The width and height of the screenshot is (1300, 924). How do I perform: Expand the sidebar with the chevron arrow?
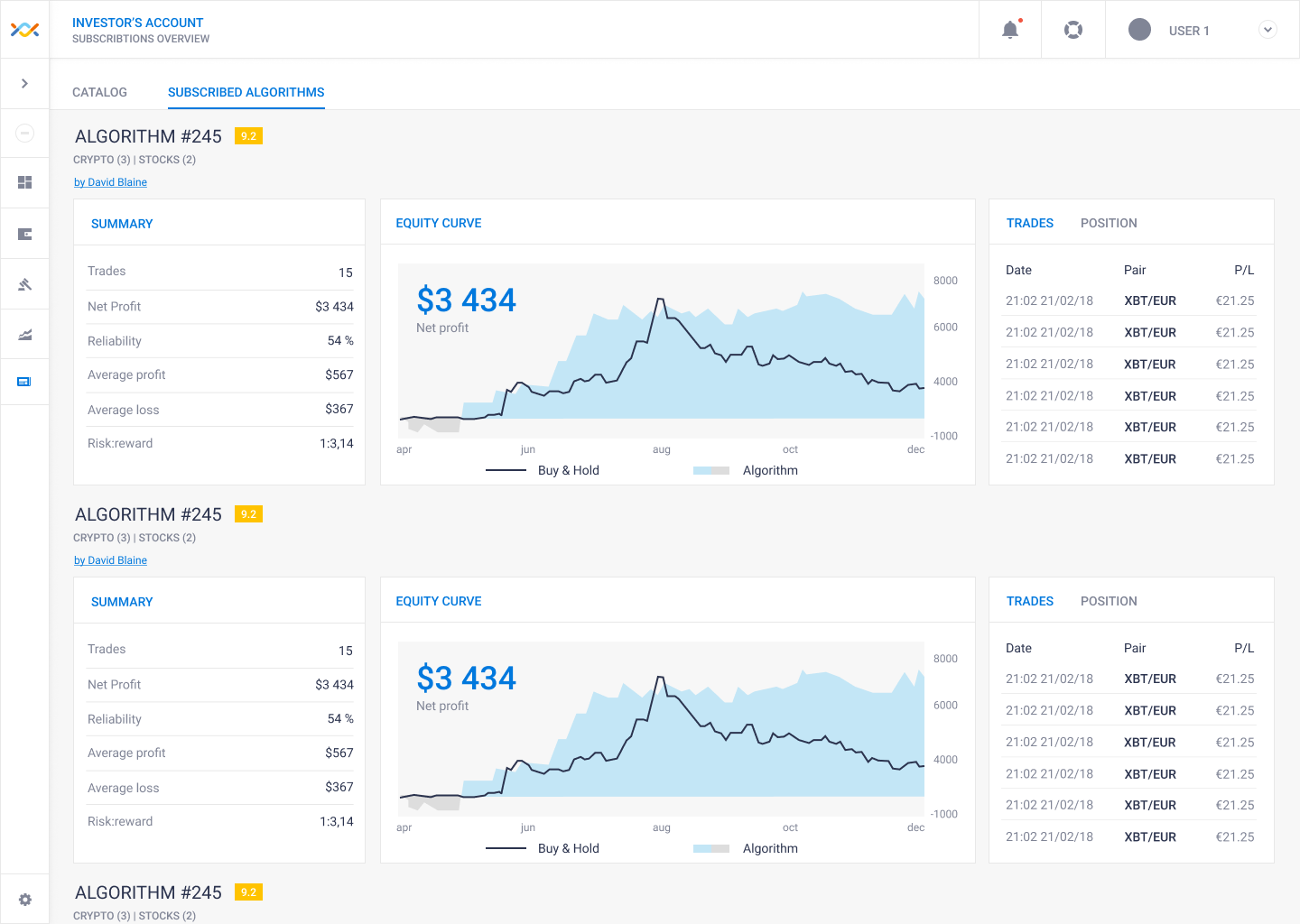24,83
